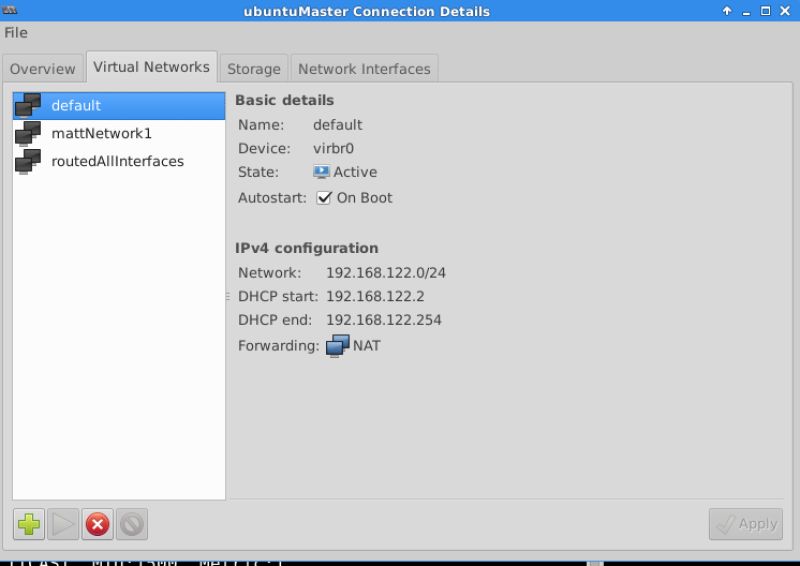Click the device value virbr0

click(333, 149)
